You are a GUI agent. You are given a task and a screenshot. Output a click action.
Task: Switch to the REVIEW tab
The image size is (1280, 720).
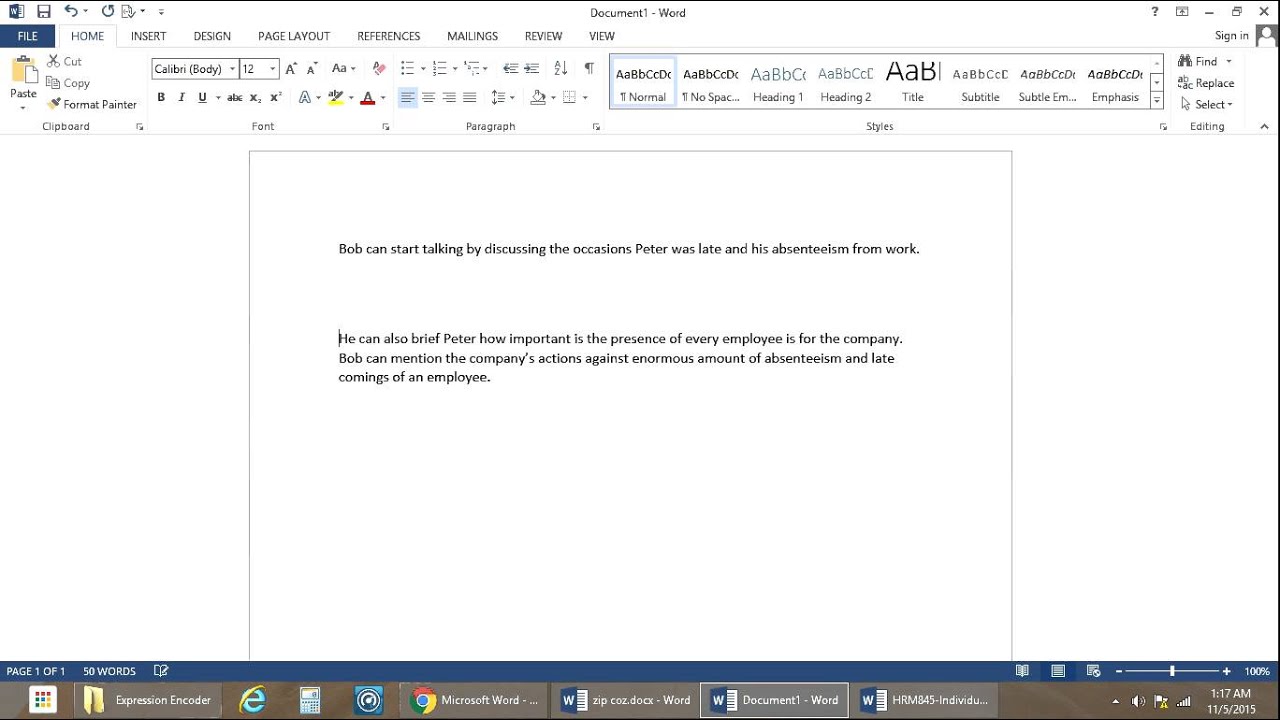(543, 36)
